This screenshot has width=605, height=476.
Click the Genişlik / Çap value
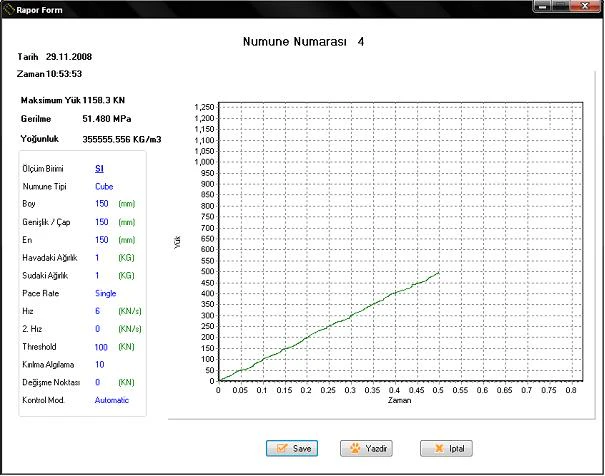tap(101, 222)
